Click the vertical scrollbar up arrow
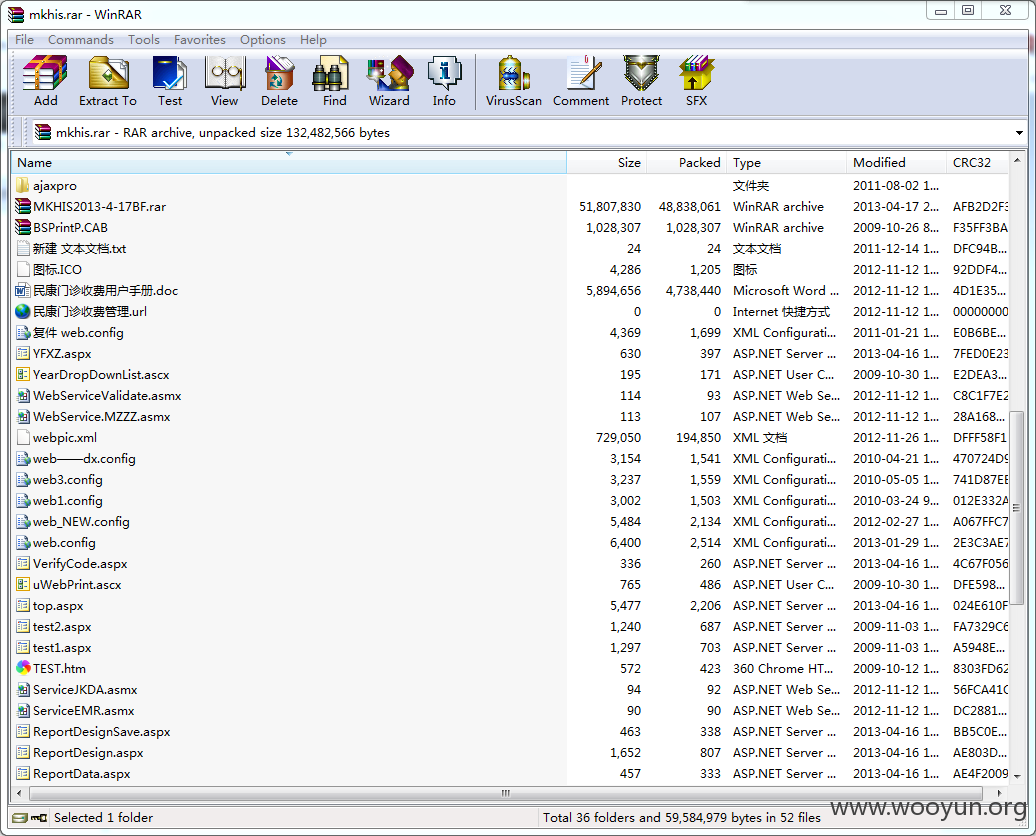Screen dimensions: 1036x836 click(1016, 160)
